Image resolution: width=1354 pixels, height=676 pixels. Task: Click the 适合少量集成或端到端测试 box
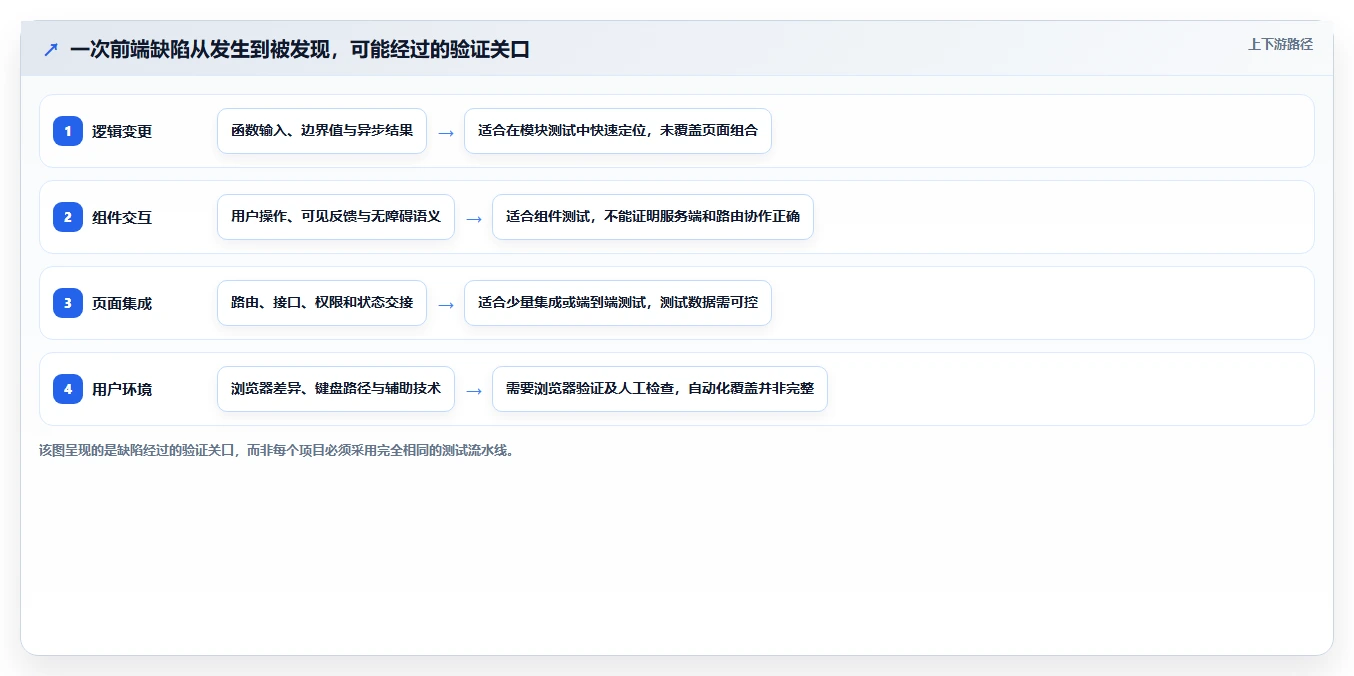click(618, 303)
